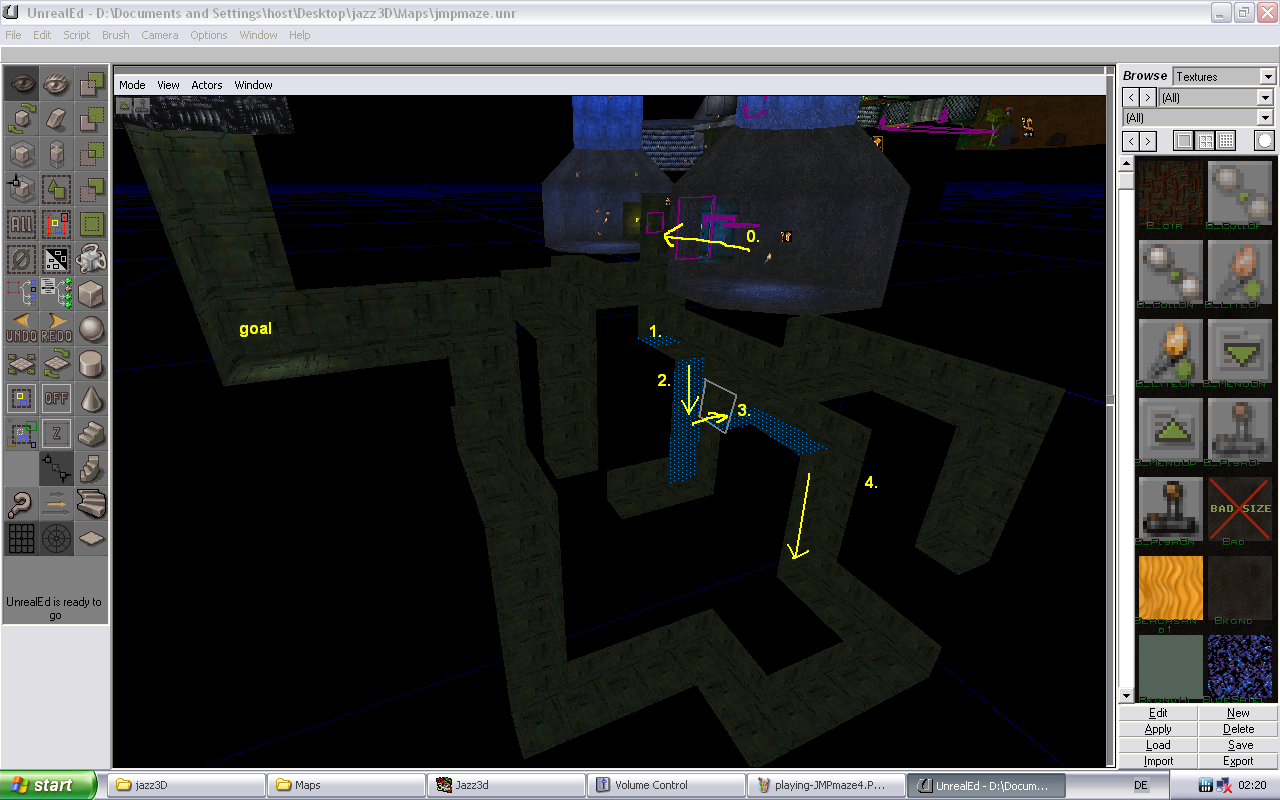
Task: Build a sphere brush from the toolbox
Action: pos(91,330)
